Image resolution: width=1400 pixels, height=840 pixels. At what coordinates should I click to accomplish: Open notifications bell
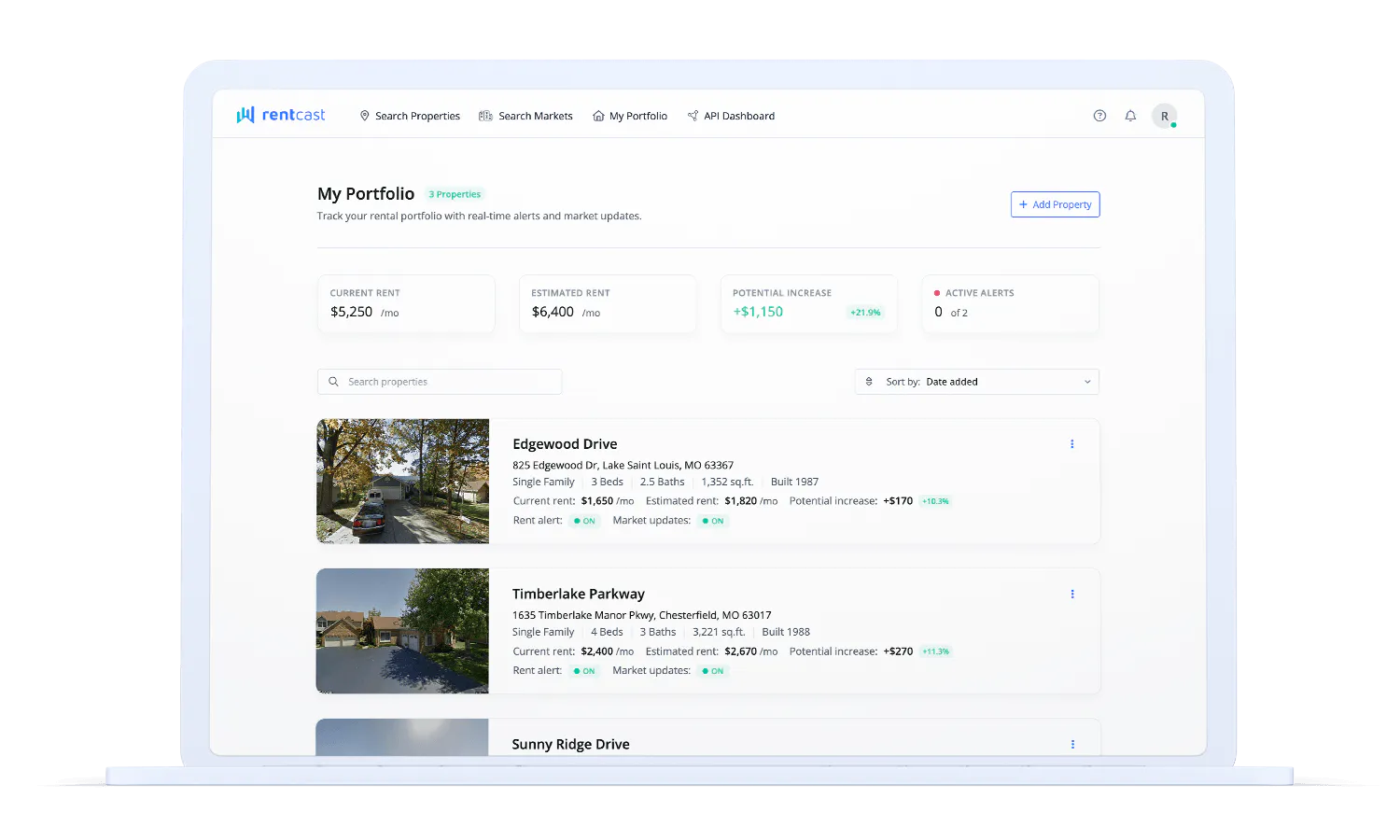click(1130, 116)
